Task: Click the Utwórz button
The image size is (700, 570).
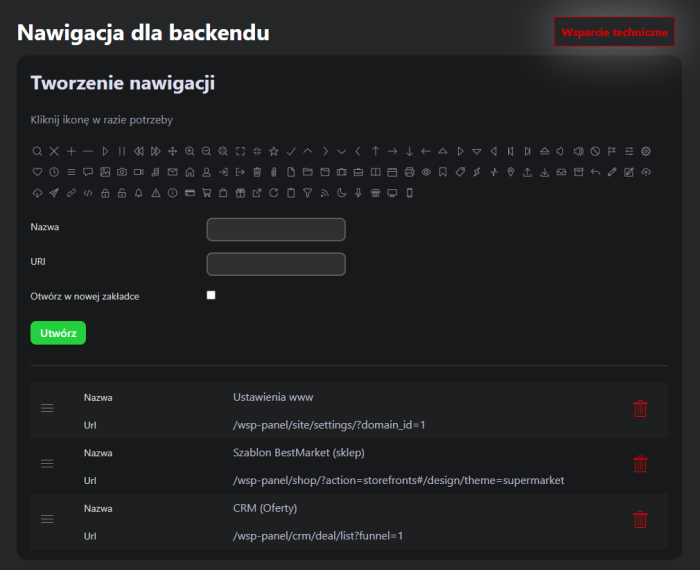Action: (58, 333)
